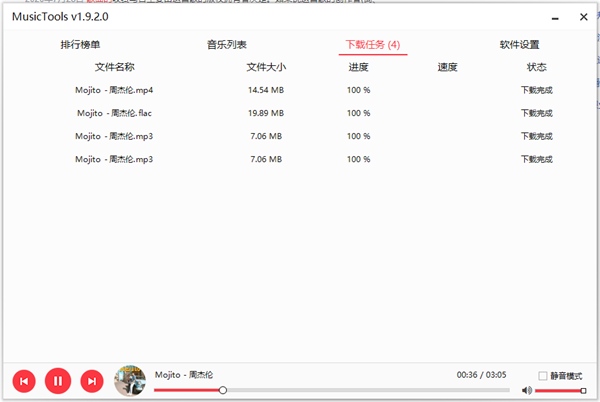The height and width of the screenshot is (402, 600).
Task: Click the 进度 column header
Action: click(359, 67)
